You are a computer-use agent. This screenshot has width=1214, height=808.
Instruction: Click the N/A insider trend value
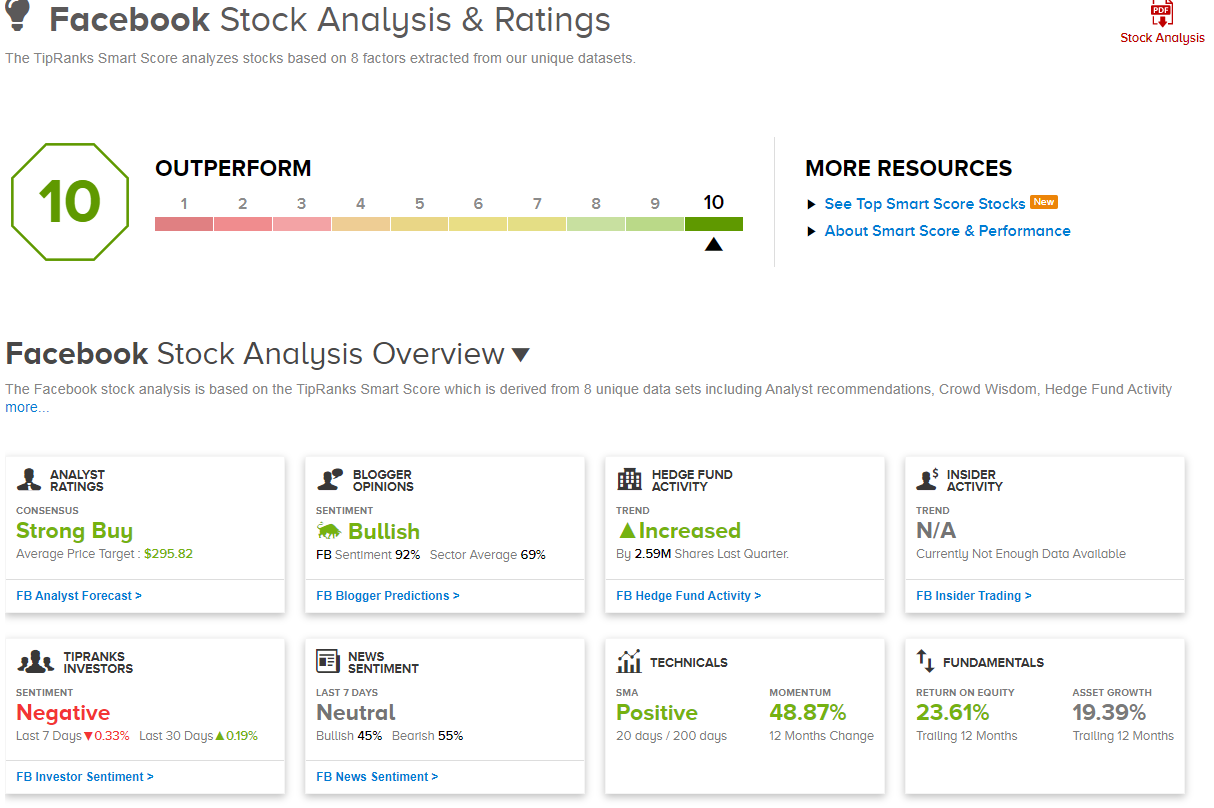(936, 531)
